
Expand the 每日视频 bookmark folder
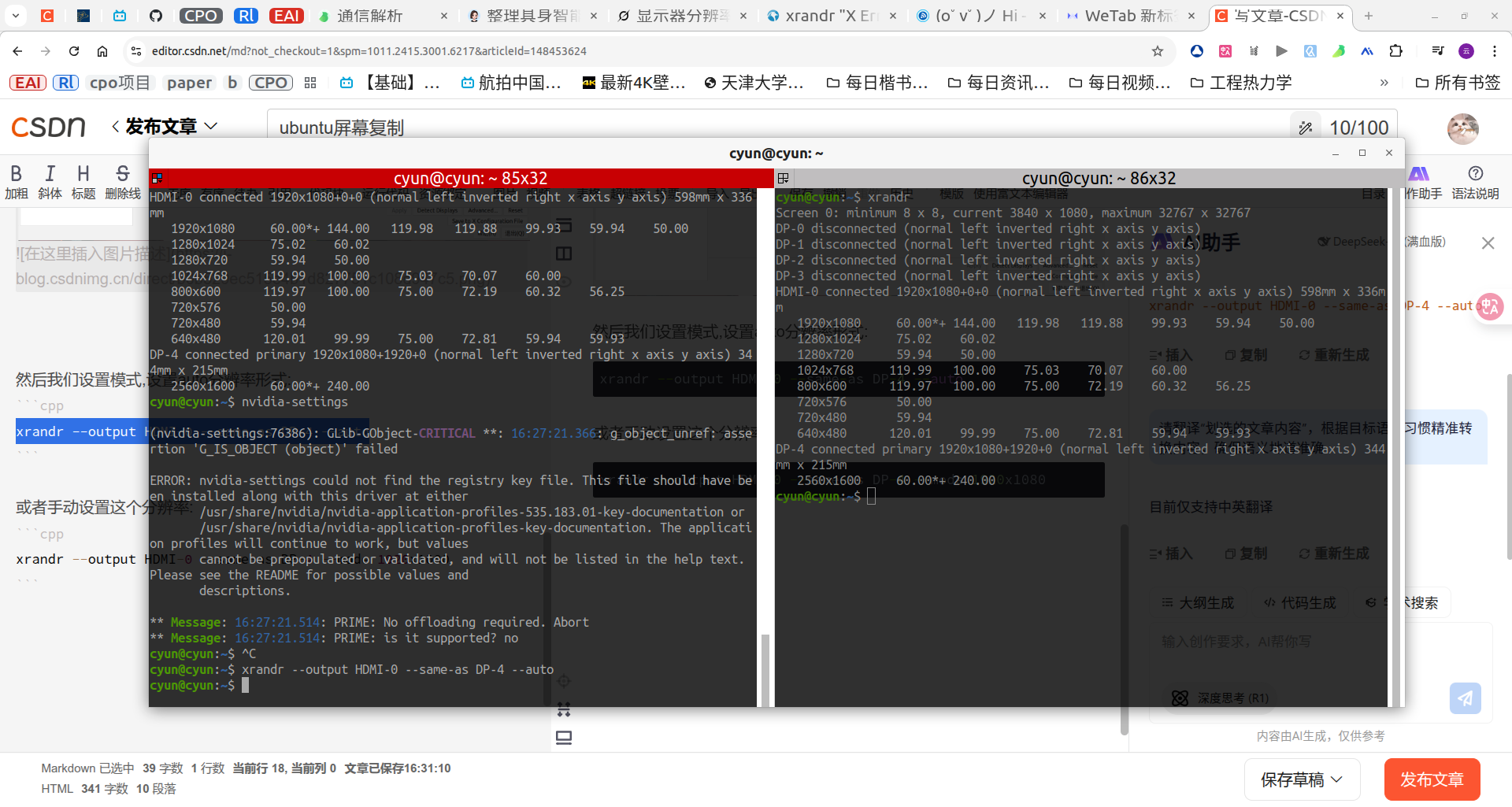(1120, 83)
